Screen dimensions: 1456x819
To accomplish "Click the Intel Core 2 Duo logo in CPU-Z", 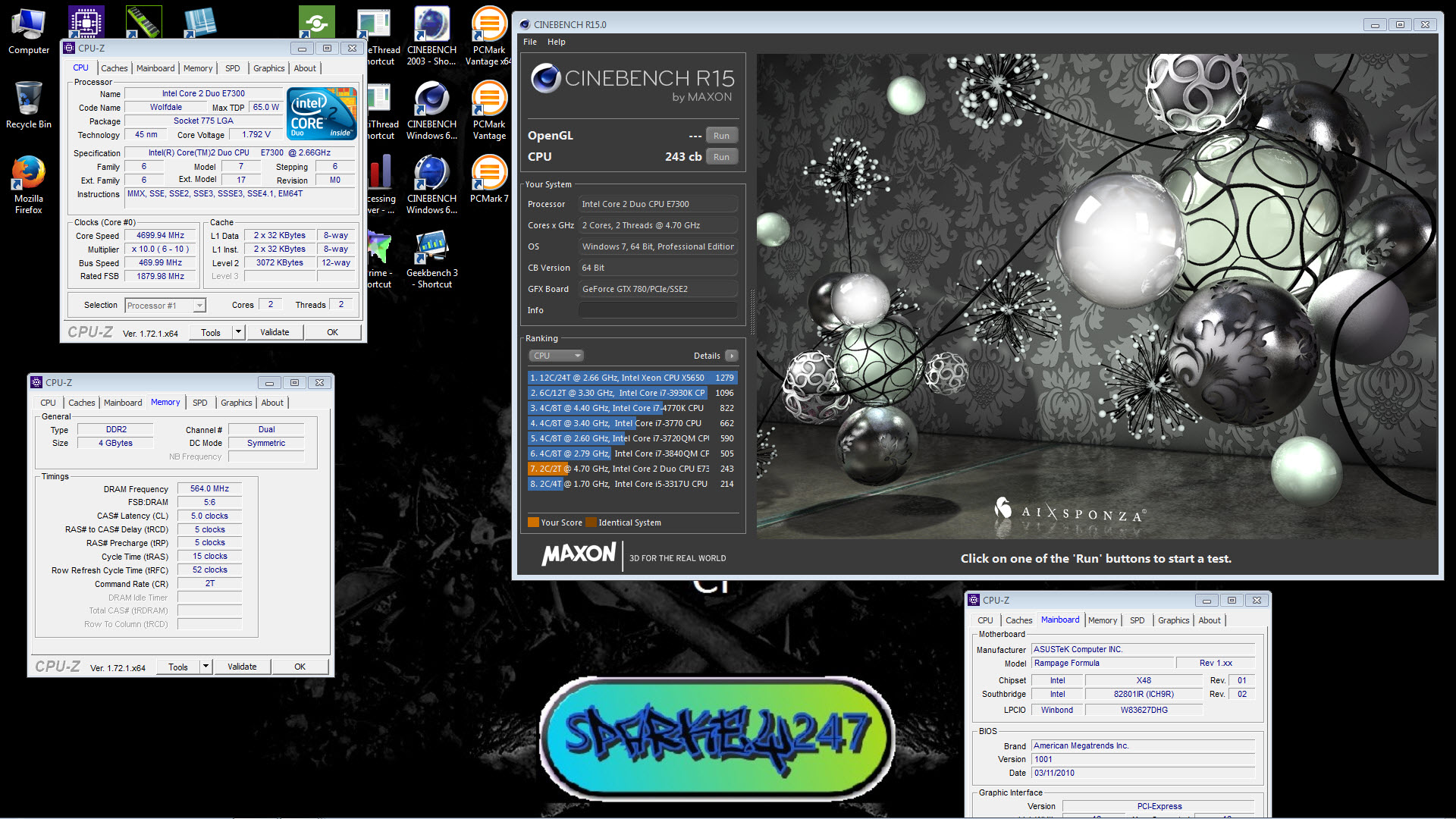I will click(322, 113).
